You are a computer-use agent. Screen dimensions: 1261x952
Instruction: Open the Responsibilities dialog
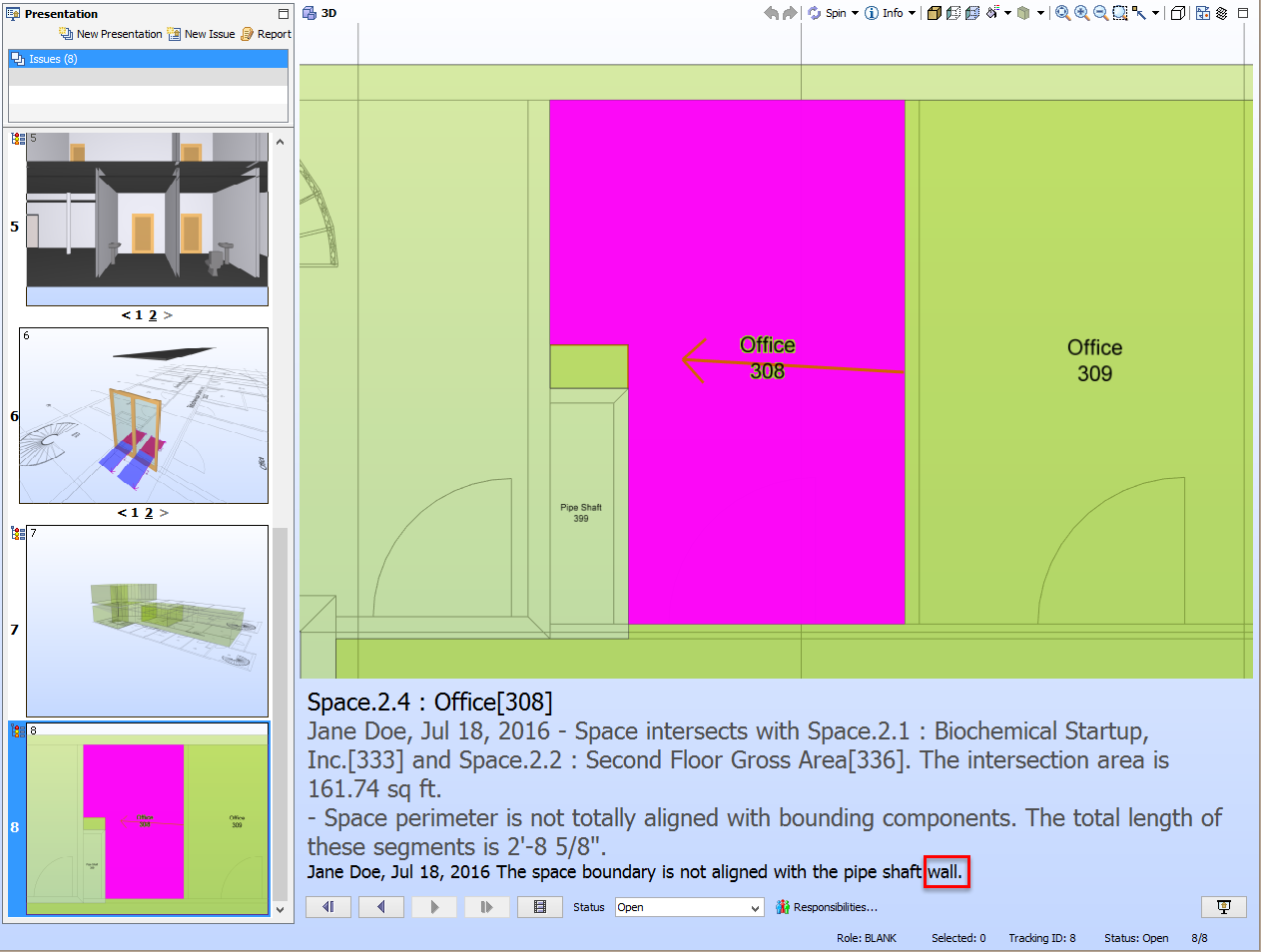pos(827,907)
